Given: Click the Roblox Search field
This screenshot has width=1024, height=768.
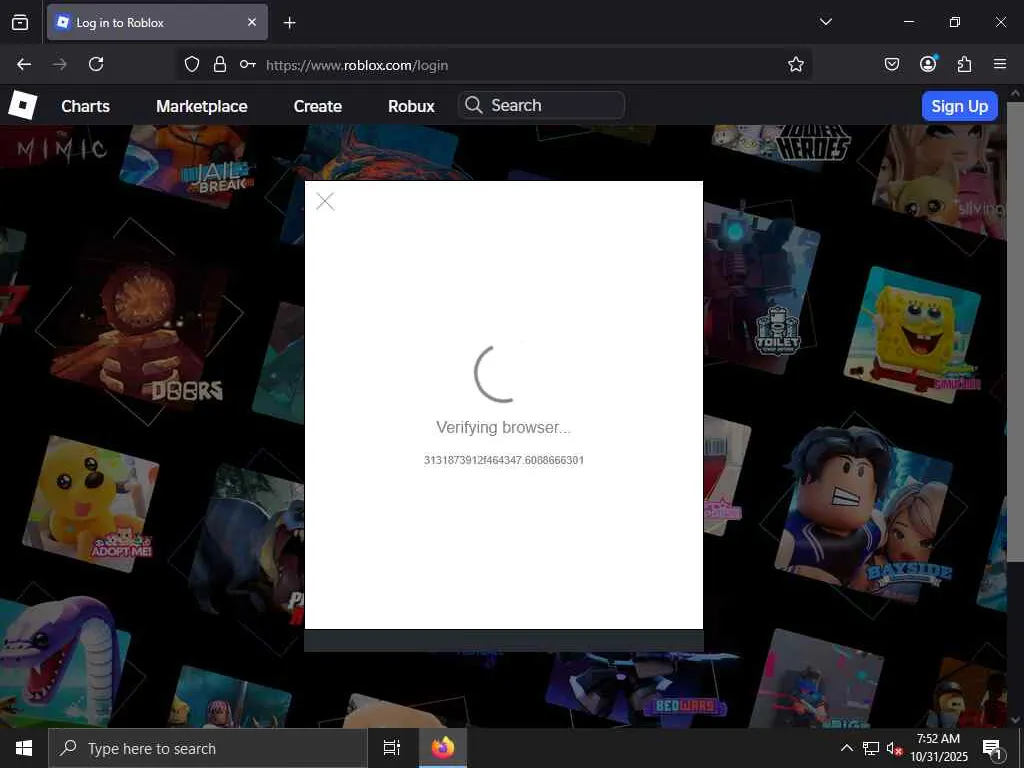Looking at the screenshot, I should 541,105.
